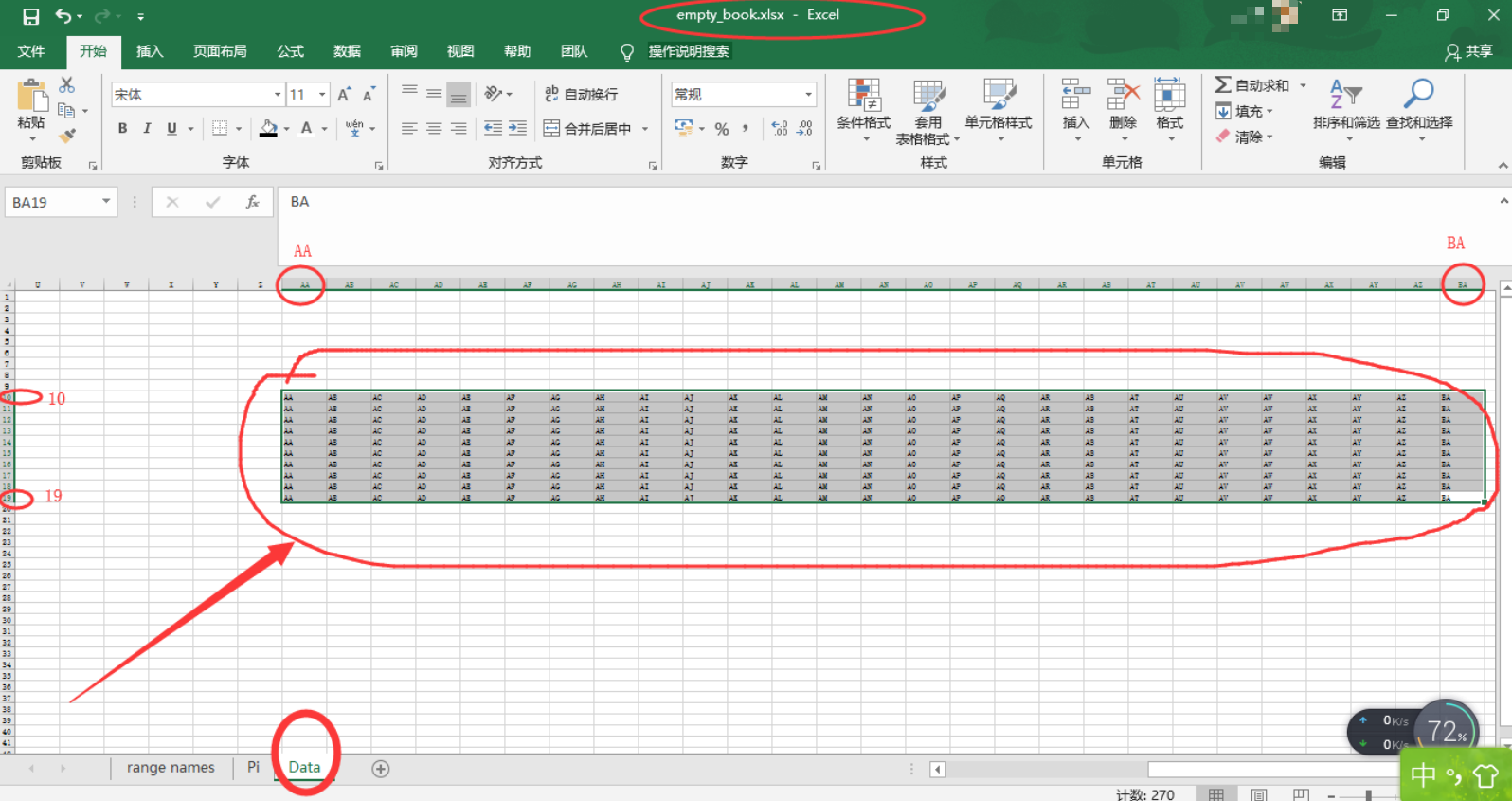
Task: Open the orientation text-angle tool
Action: coord(494,93)
